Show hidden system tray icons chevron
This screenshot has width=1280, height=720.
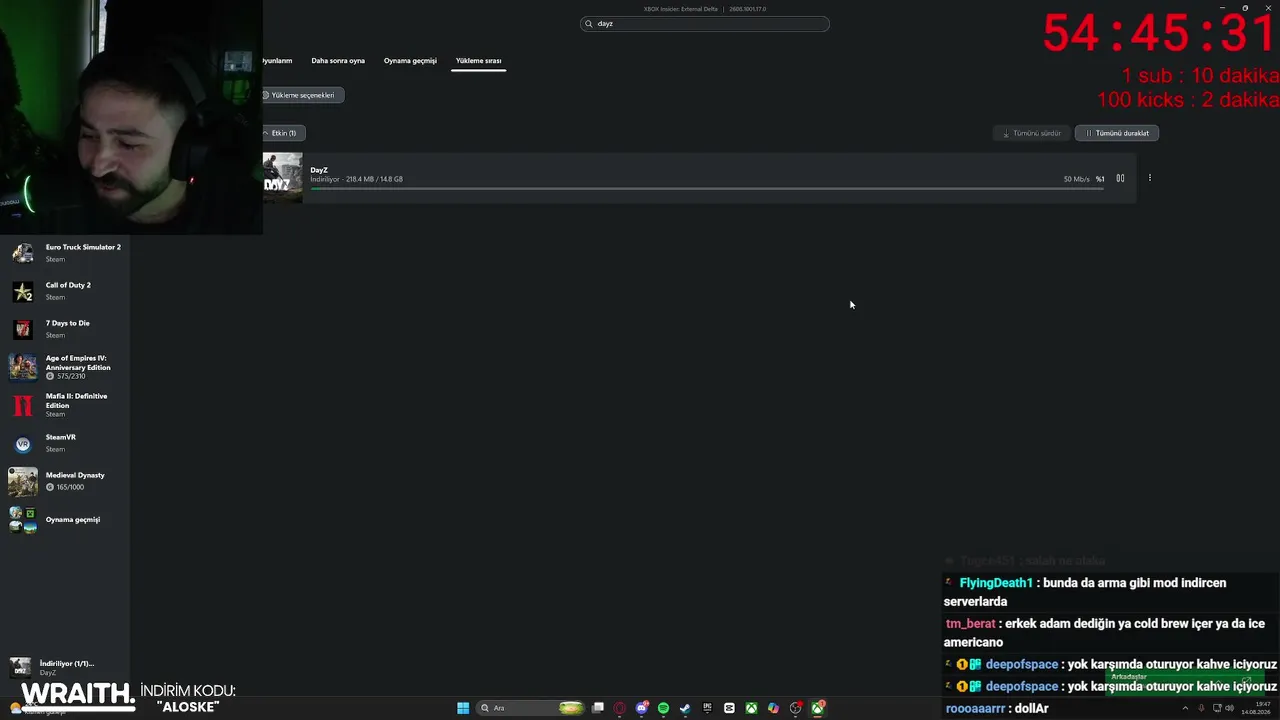click(1187, 708)
